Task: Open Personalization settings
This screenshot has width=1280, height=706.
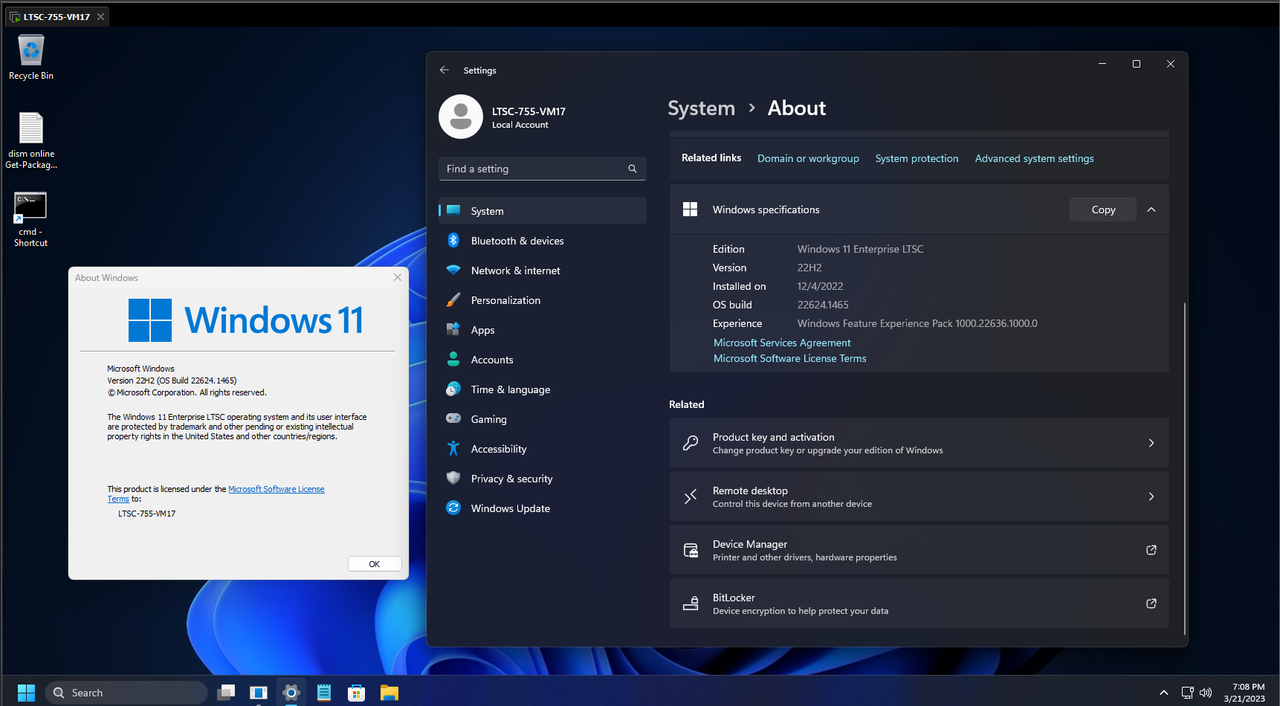Action: pos(542,300)
